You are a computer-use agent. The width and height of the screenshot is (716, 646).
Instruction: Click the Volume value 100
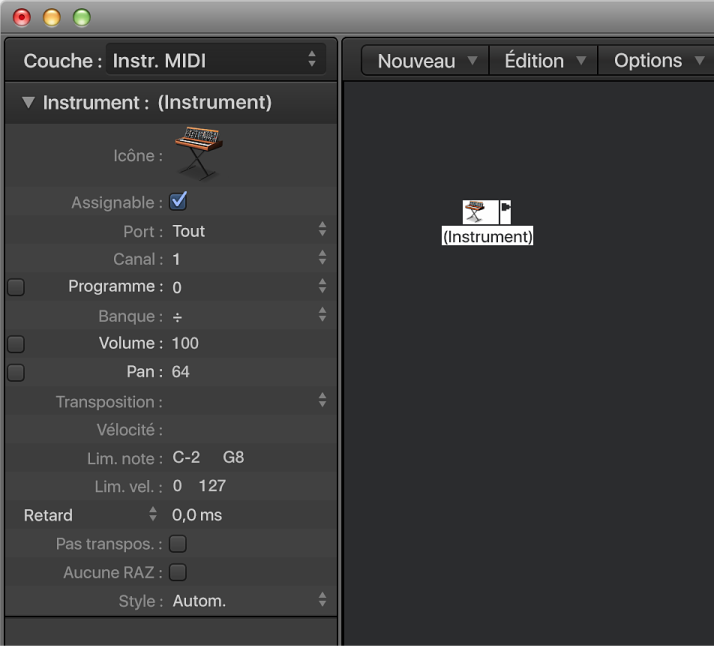185,344
